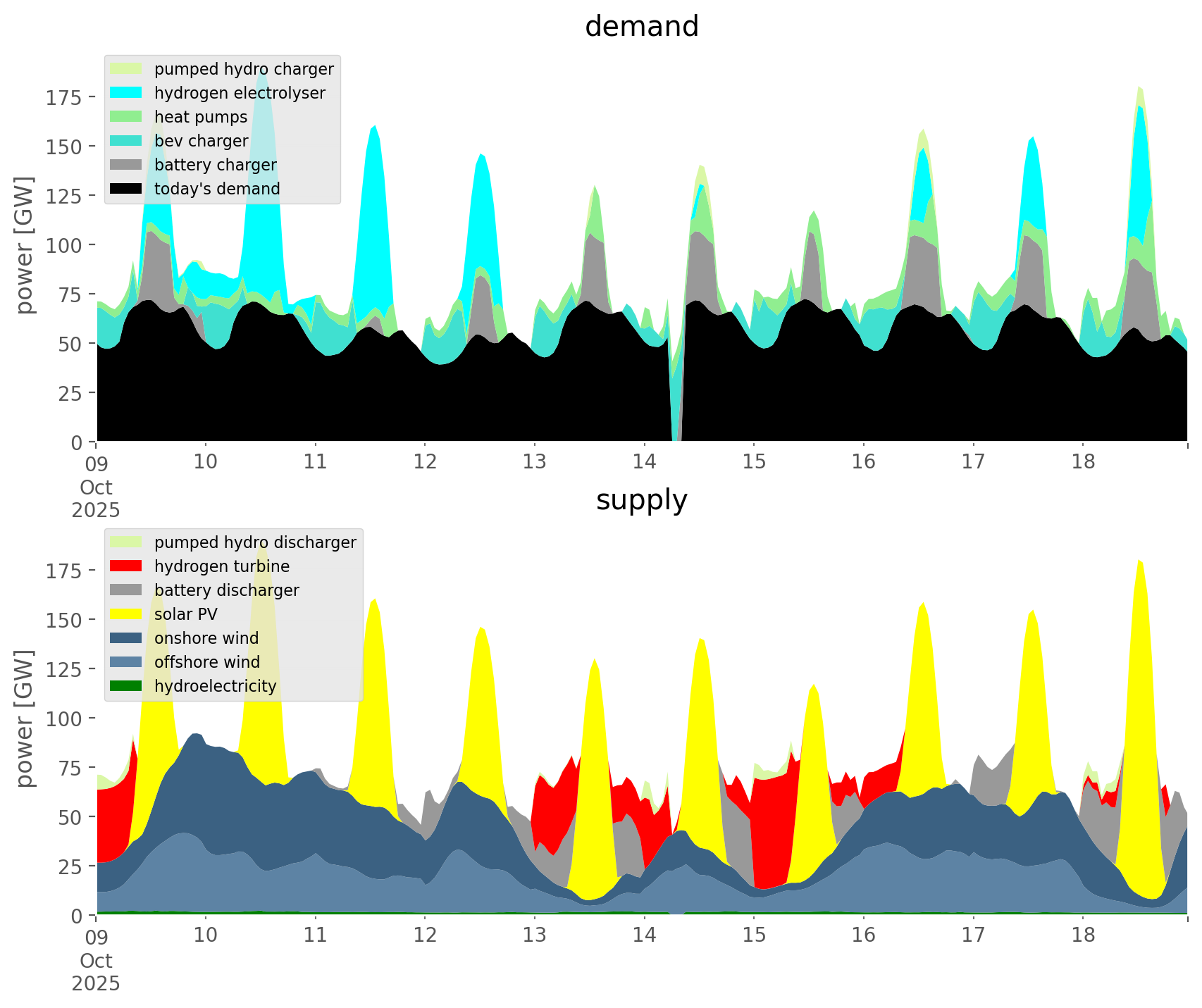Click the heat pumps legend swatch
The height and width of the screenshot is (1008, 1202).
127,117
